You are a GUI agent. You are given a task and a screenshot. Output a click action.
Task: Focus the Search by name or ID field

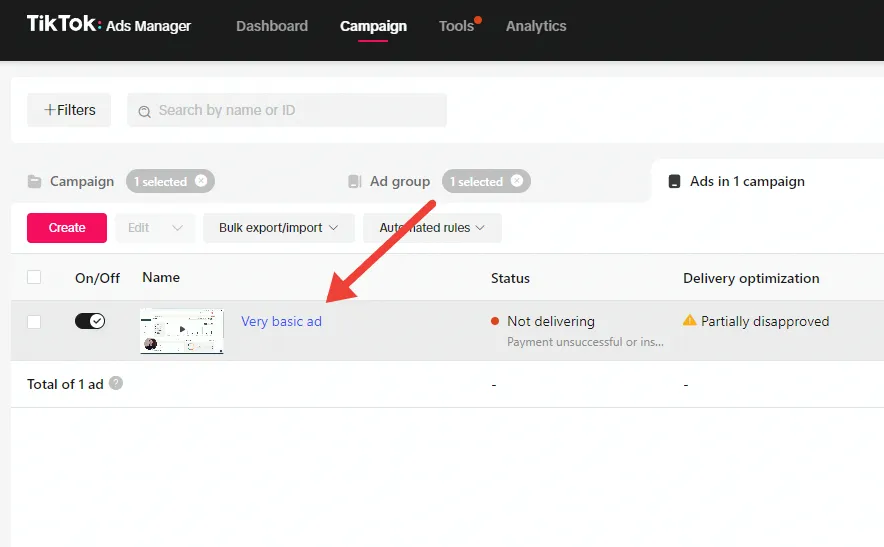tap(287, 110)
